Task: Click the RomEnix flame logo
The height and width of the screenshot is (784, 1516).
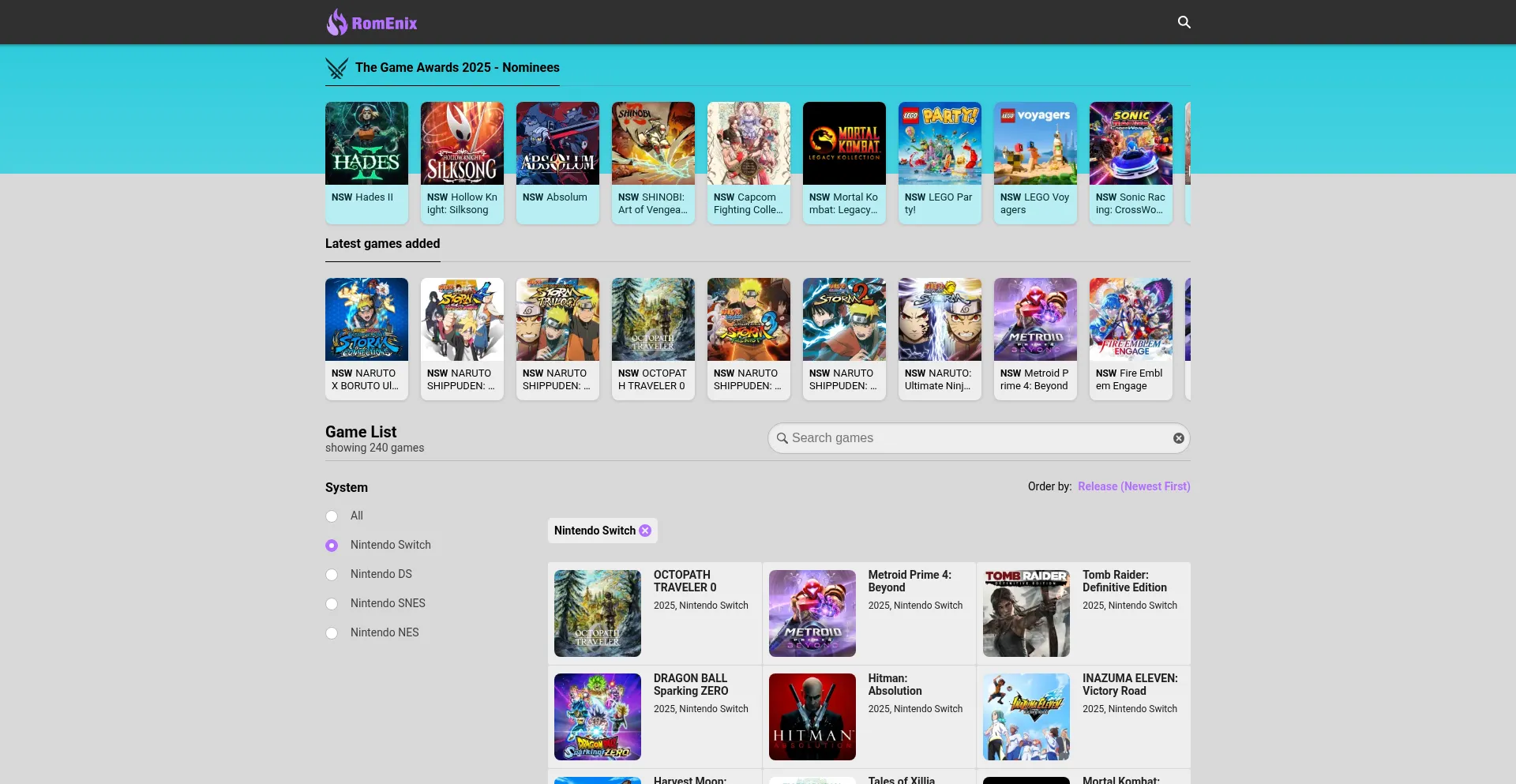Action: (337, 22)
